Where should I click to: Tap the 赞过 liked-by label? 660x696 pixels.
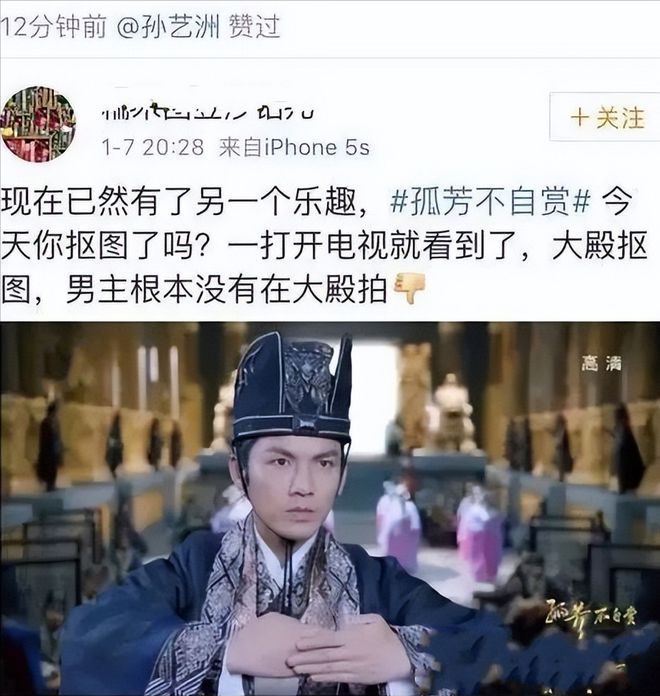click(255, 26)
